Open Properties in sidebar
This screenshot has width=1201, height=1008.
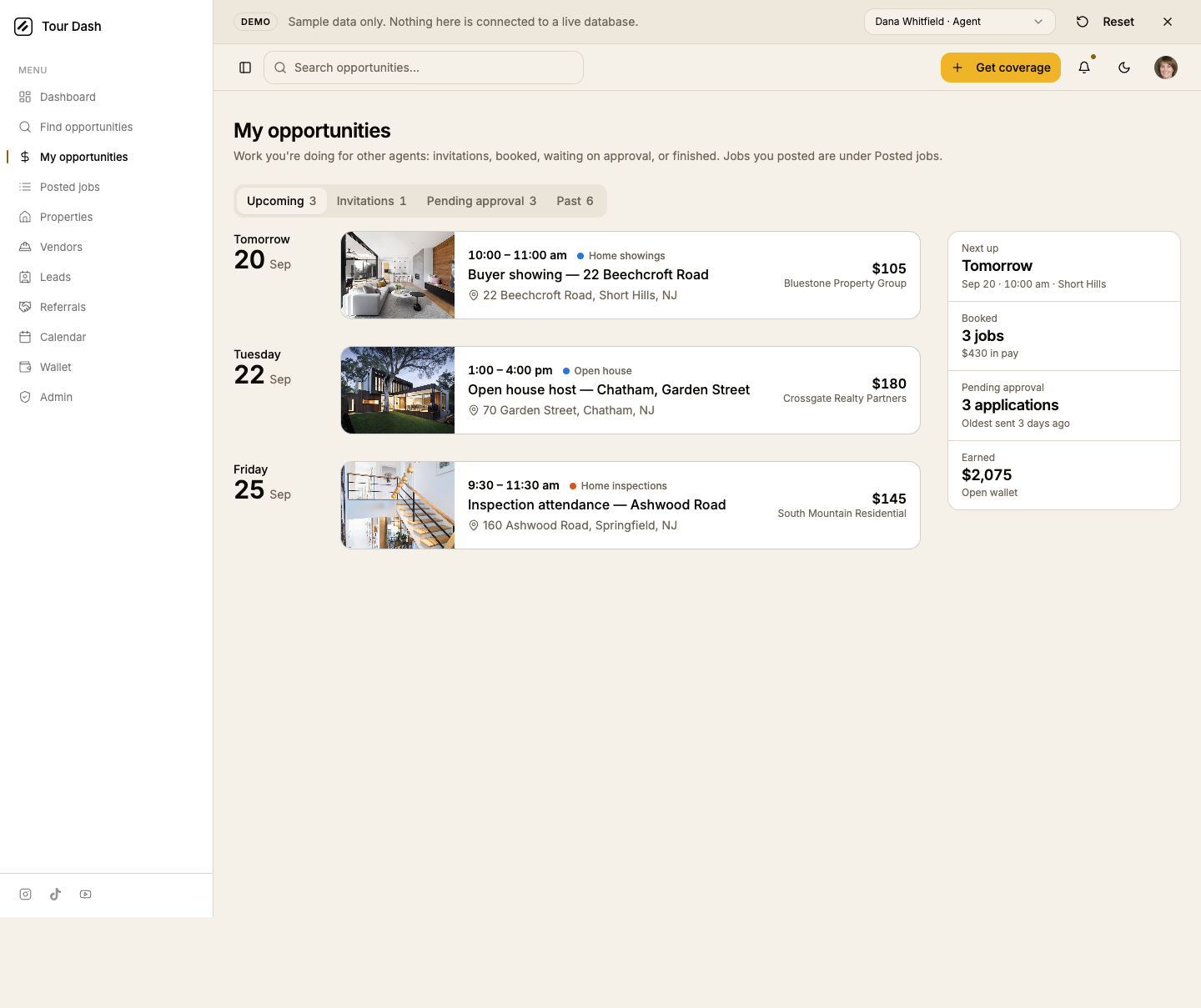point(106,217)
